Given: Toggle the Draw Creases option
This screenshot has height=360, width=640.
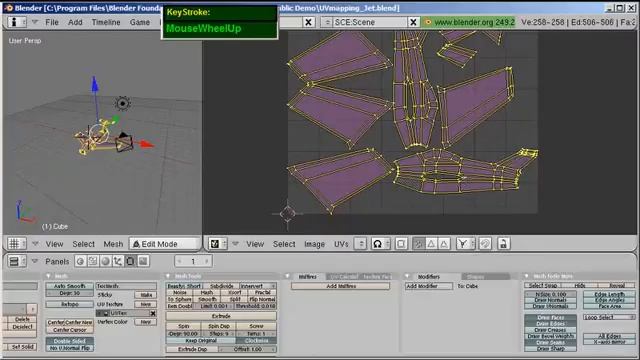Looking at the screenshot, I should click(550, 330).
